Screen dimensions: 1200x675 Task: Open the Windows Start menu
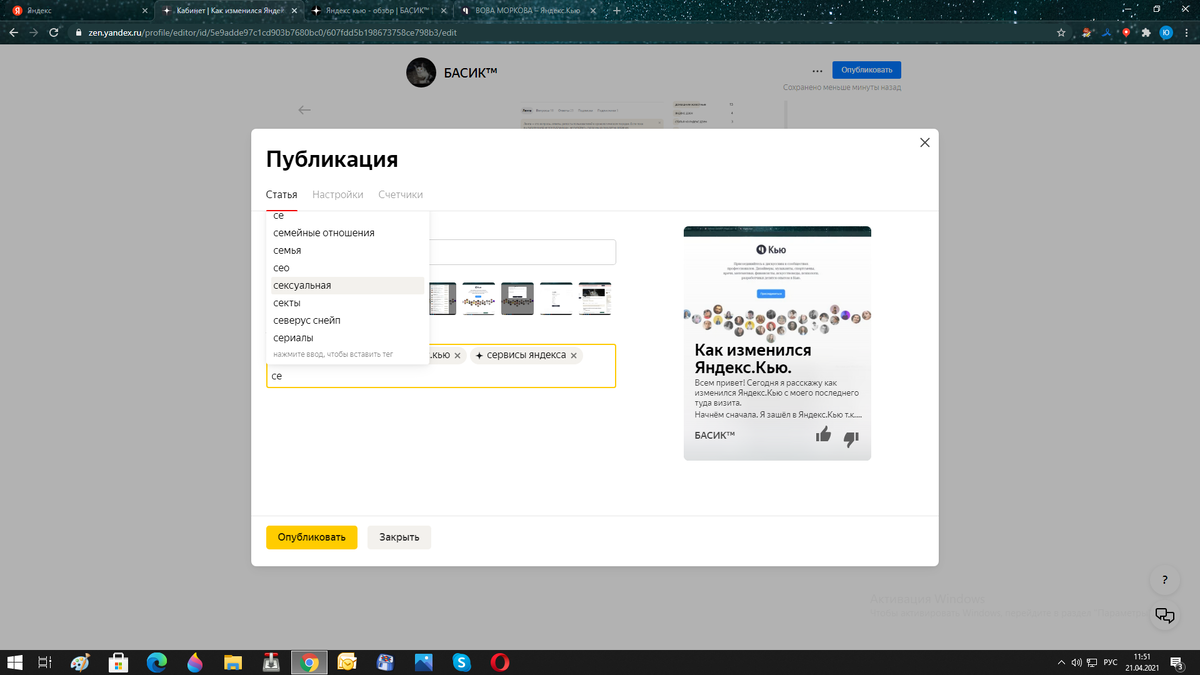click(14, 662)
